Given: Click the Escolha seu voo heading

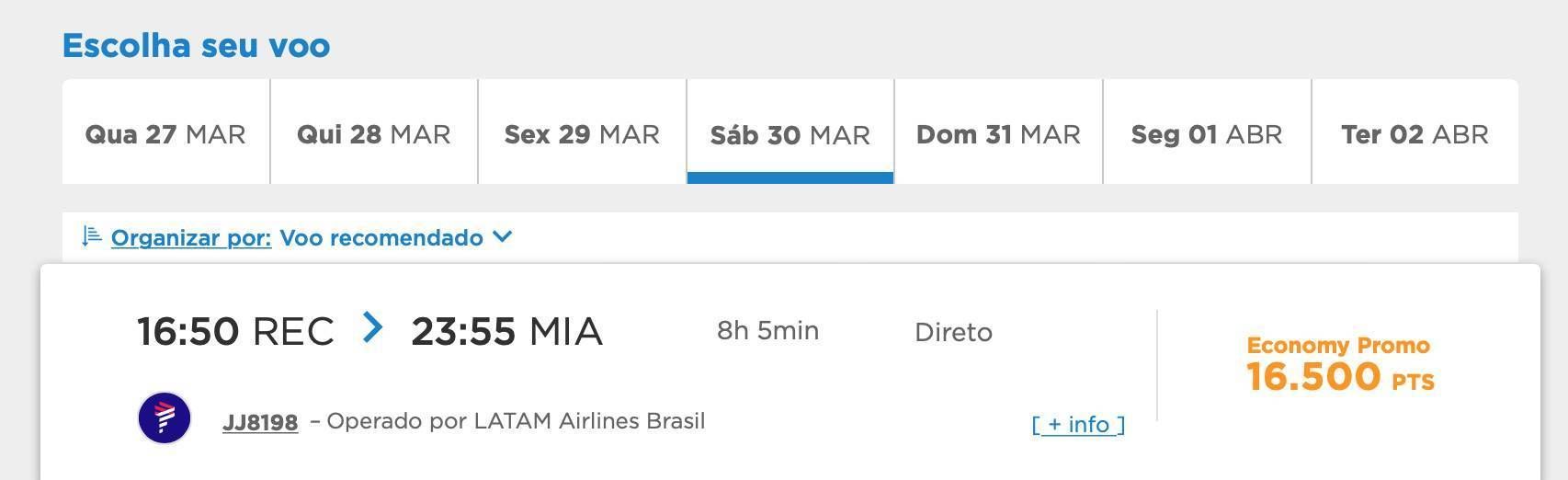Looking at the screenshot, I should click(x=196, y=45).
